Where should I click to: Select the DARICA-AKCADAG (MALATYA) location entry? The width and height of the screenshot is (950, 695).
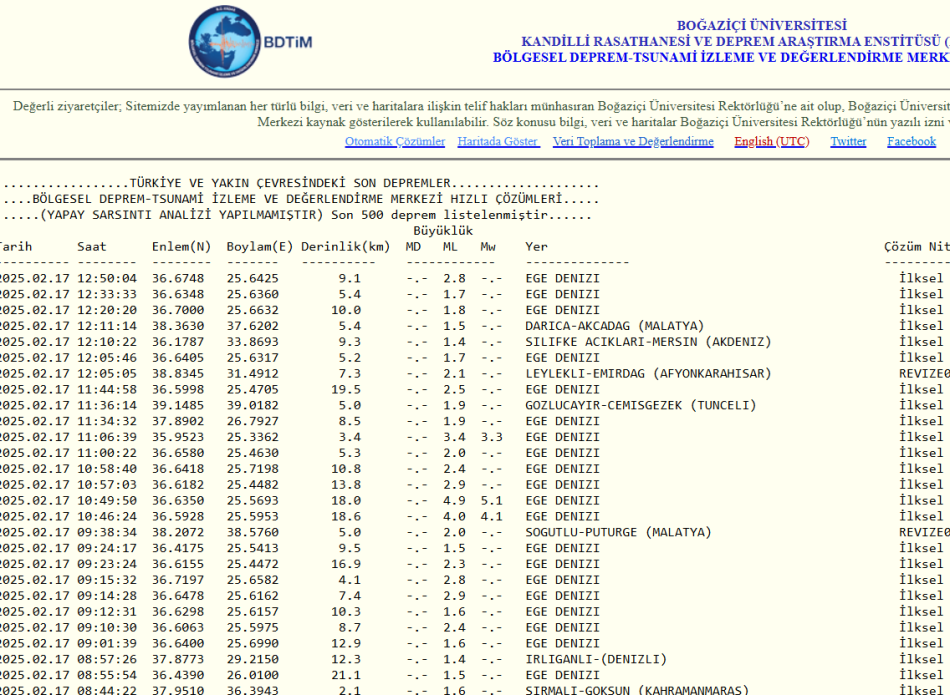pyautogui.click(x=614, y=326)
